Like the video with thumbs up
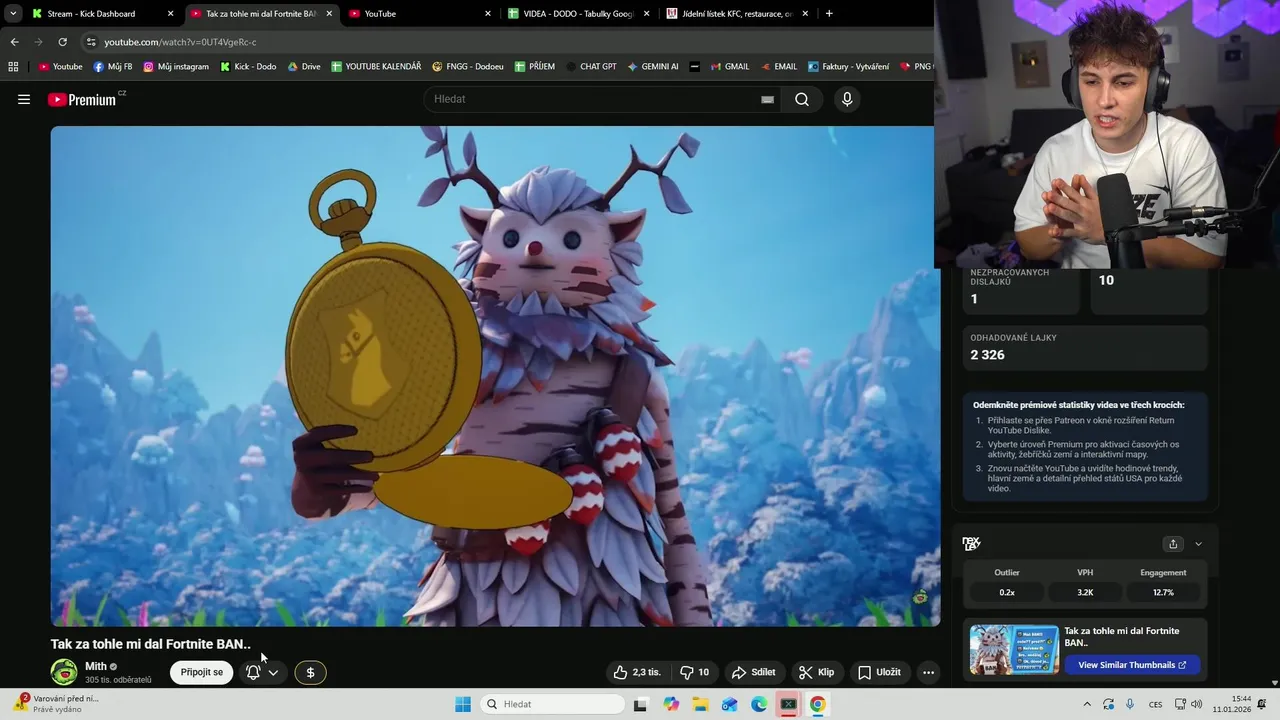1280x720 pixels. (637, 672)
